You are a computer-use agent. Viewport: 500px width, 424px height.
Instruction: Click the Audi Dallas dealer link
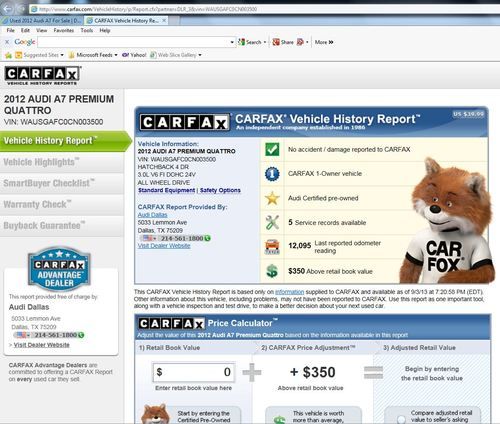(152, 215)
